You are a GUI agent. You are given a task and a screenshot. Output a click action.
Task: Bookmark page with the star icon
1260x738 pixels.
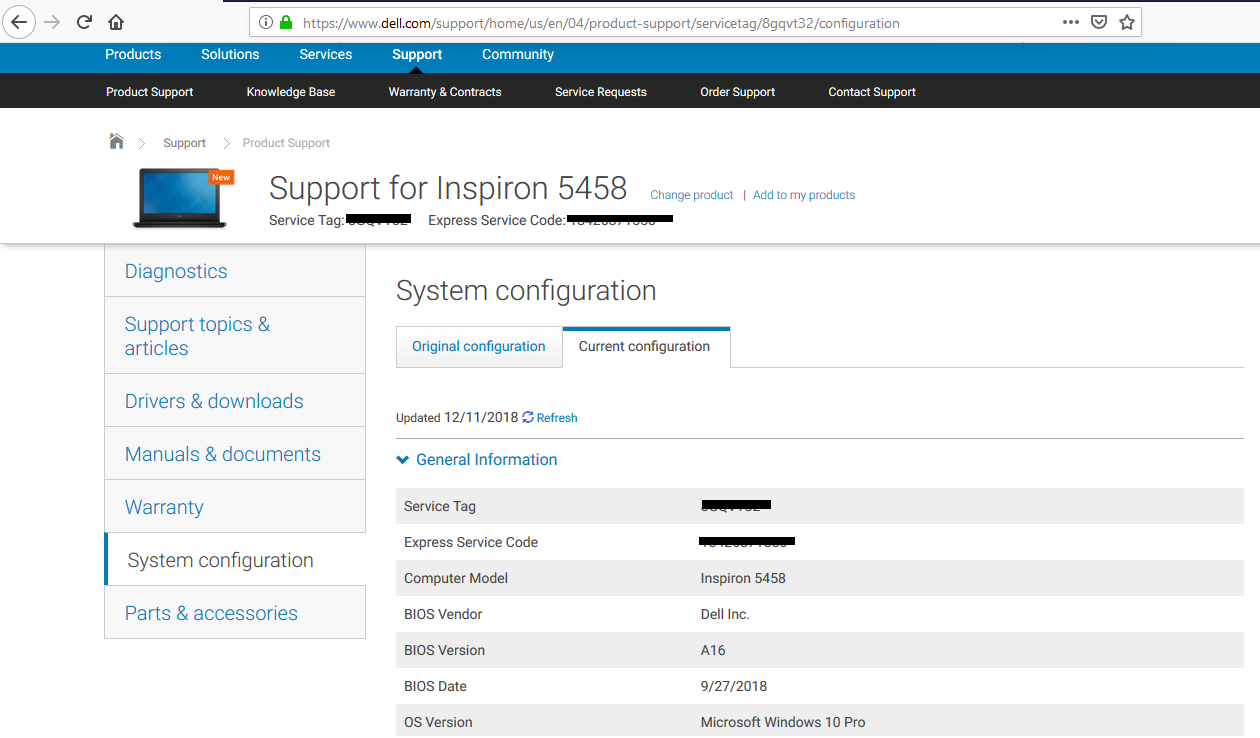click(x=1127, y=22)
